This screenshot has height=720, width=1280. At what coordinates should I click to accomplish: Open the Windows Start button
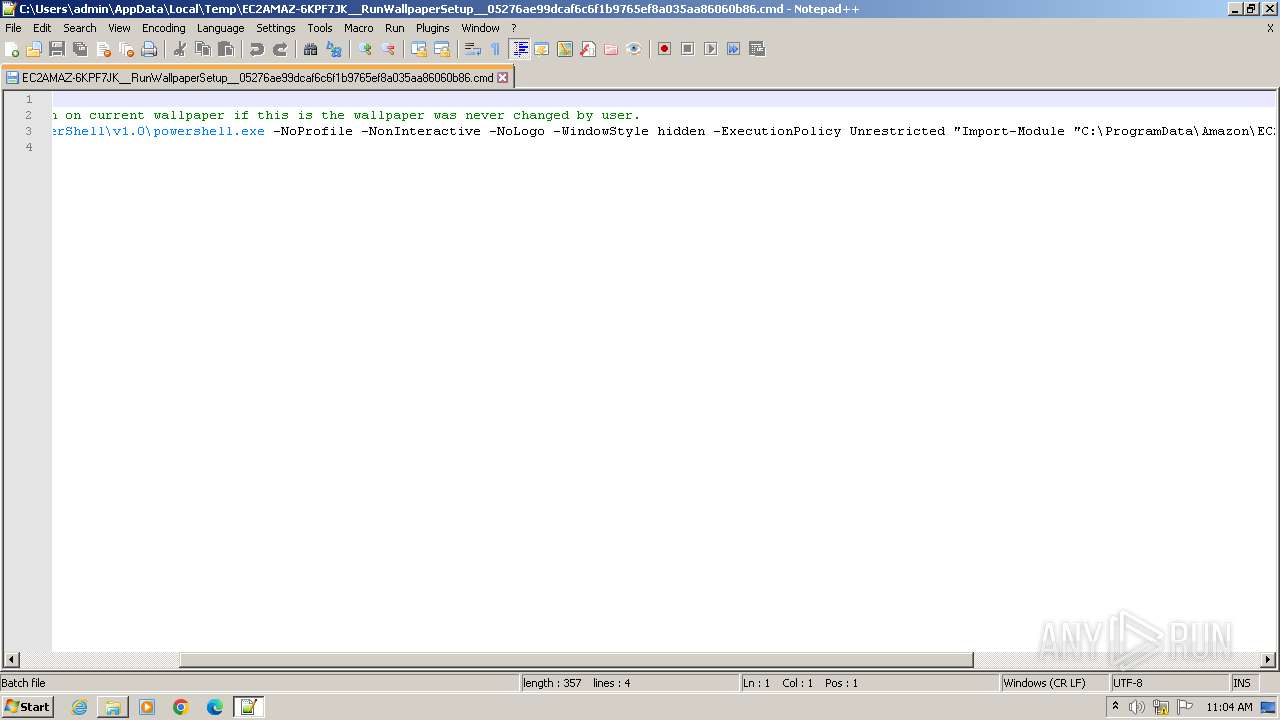point(28,707)
